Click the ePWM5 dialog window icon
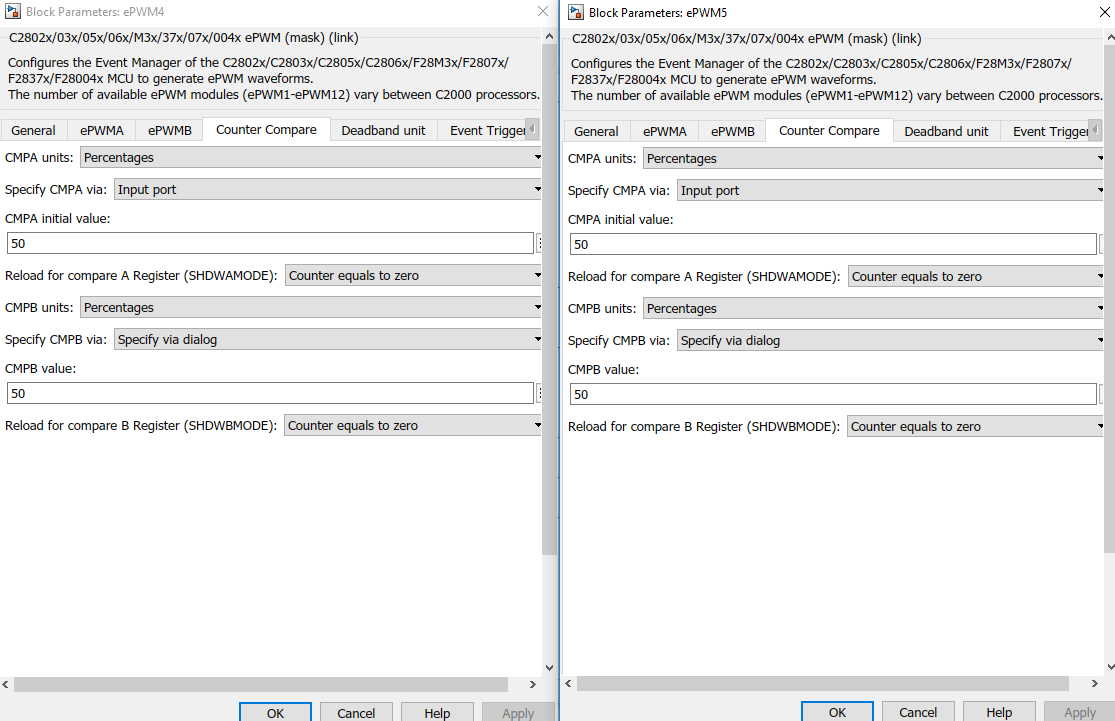 [575, 11]
